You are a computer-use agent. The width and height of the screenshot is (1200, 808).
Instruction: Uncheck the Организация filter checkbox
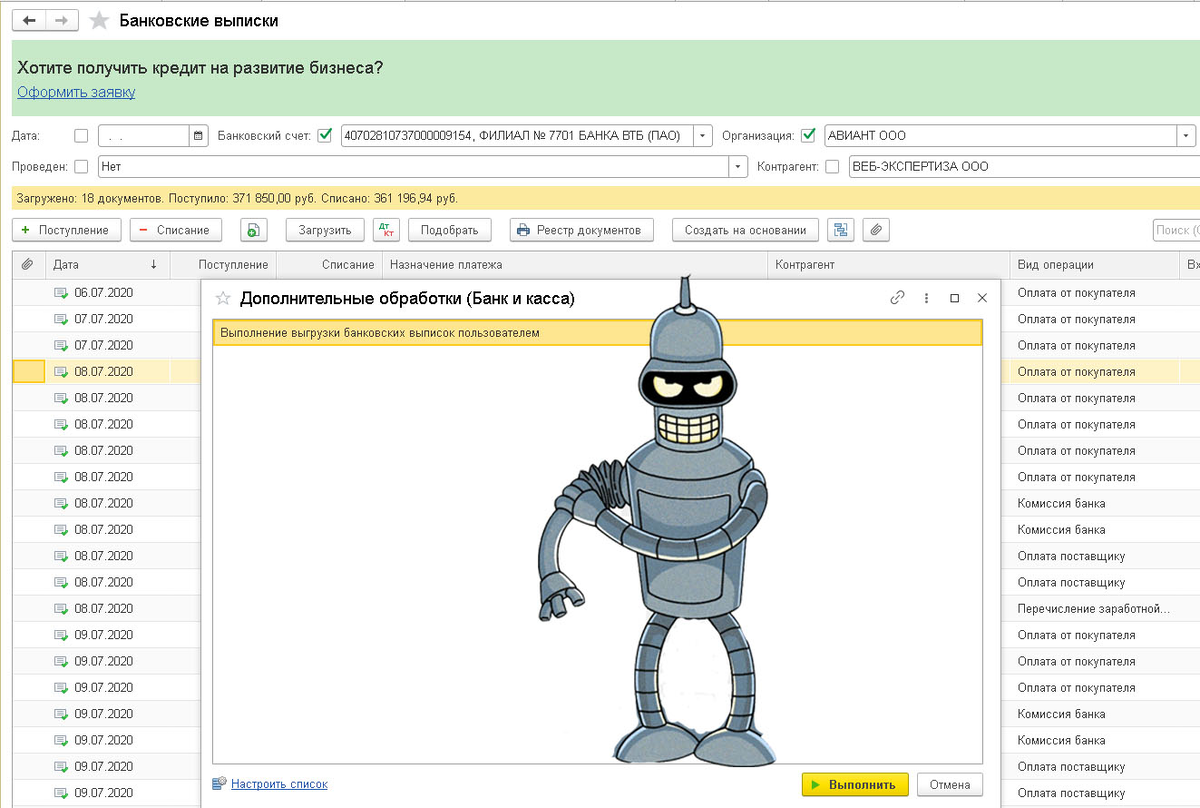click(x=809, y=136)
